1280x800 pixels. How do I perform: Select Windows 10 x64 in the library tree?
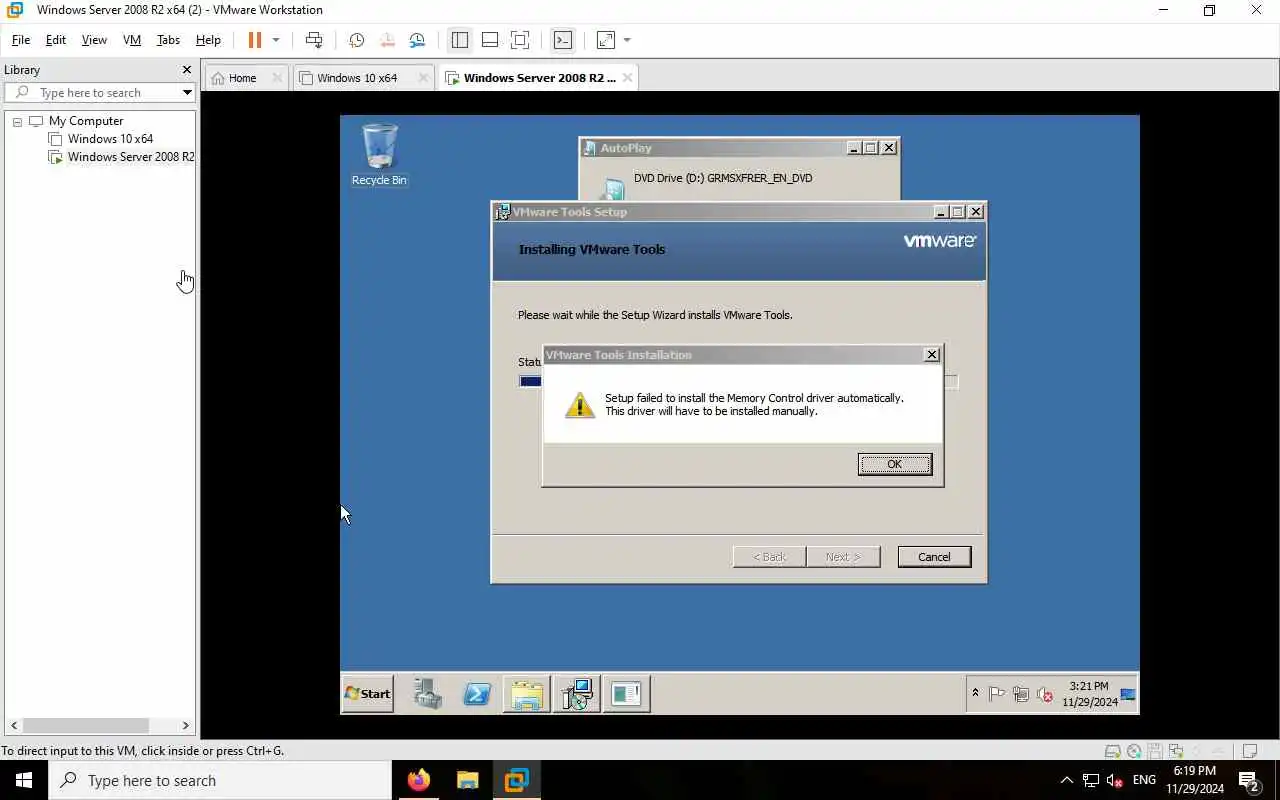coord(110,139)
